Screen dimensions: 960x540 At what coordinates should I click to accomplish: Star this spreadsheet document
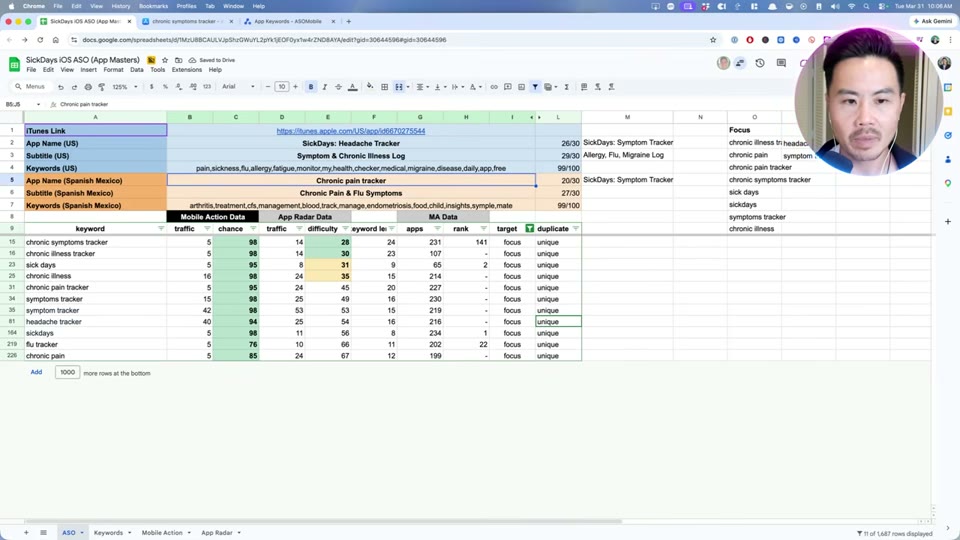click(165, 60)
